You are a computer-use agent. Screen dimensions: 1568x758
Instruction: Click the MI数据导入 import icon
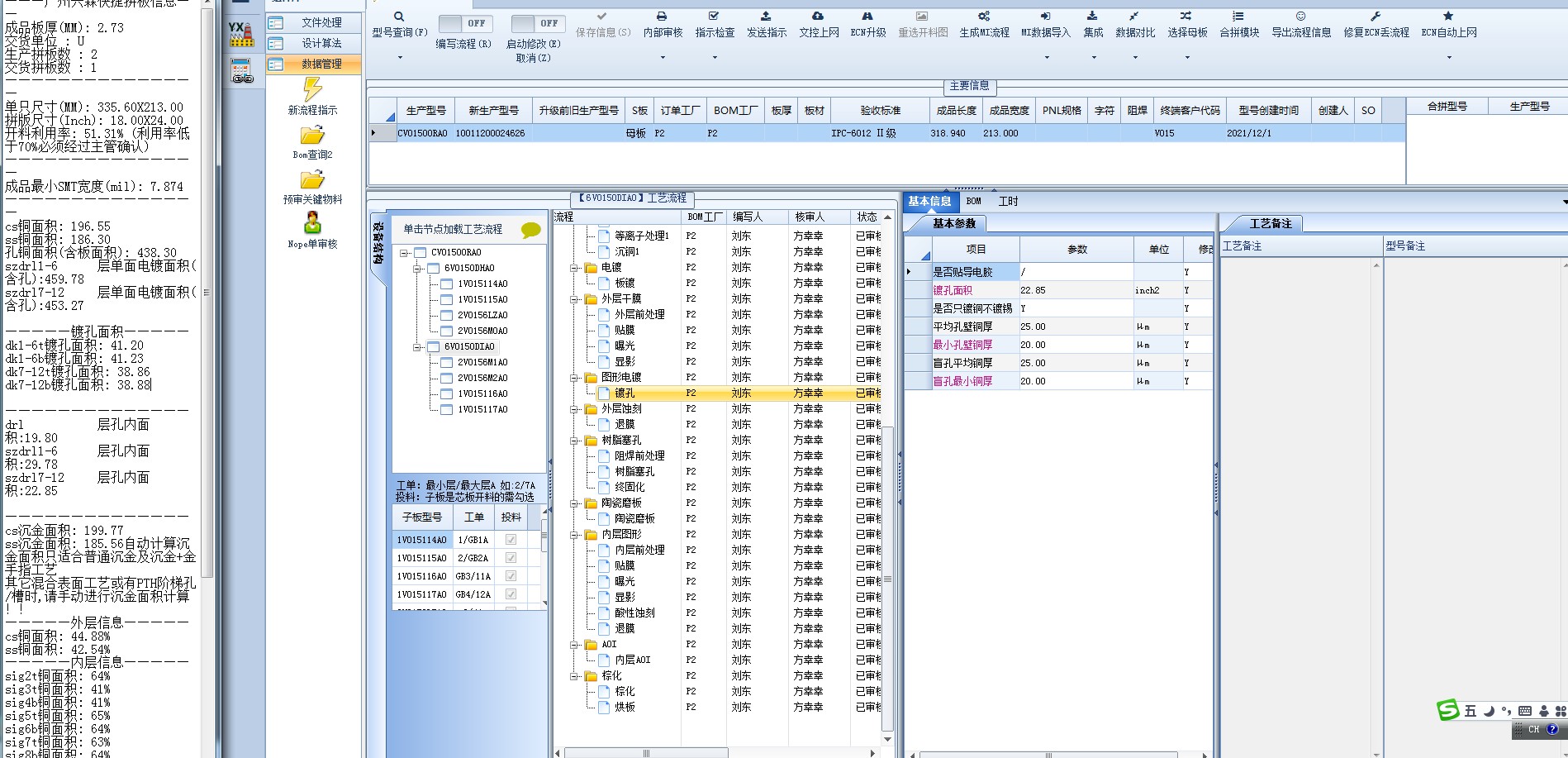pos(1045,17)
